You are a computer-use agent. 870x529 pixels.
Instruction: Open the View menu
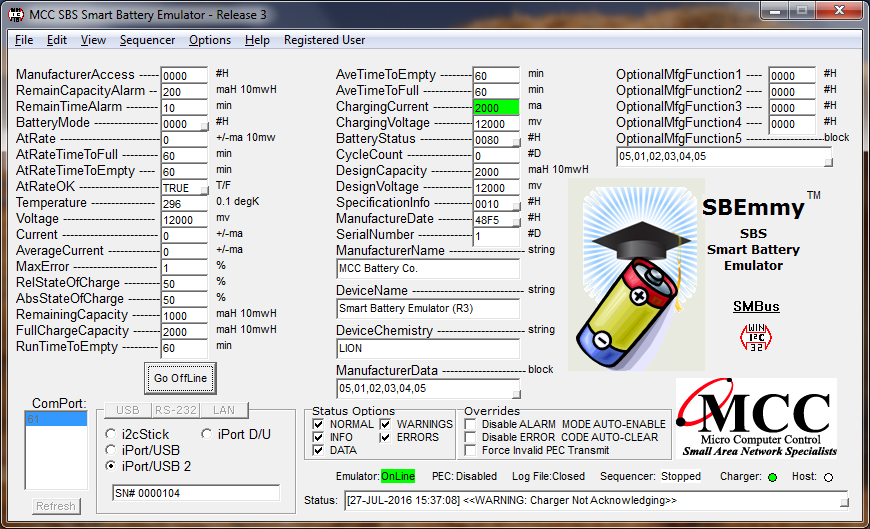93,40
